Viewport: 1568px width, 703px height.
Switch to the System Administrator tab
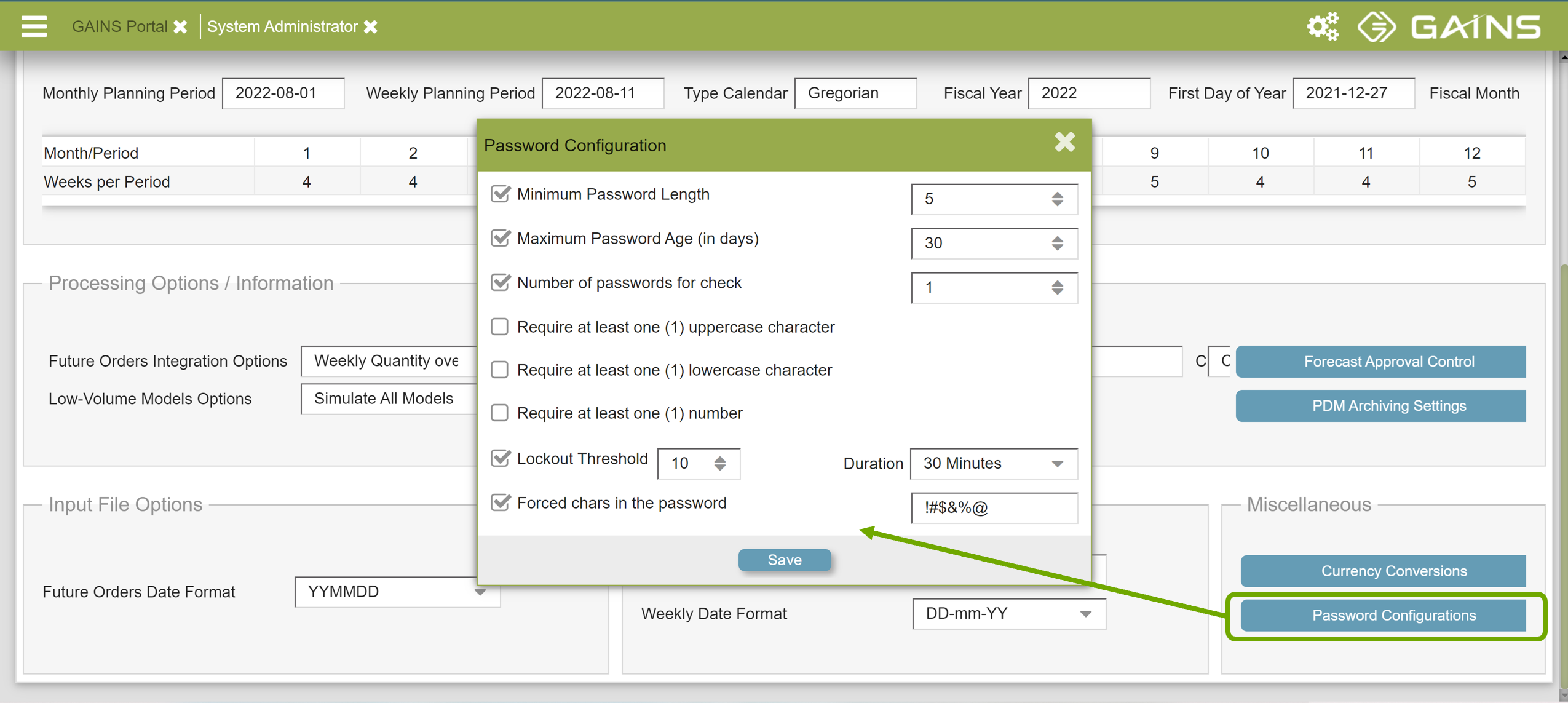point(282,27)
